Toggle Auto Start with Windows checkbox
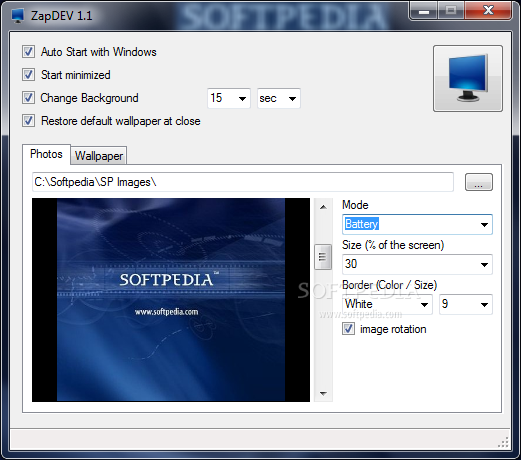This screenshot has width=521, height=460. 28,52
